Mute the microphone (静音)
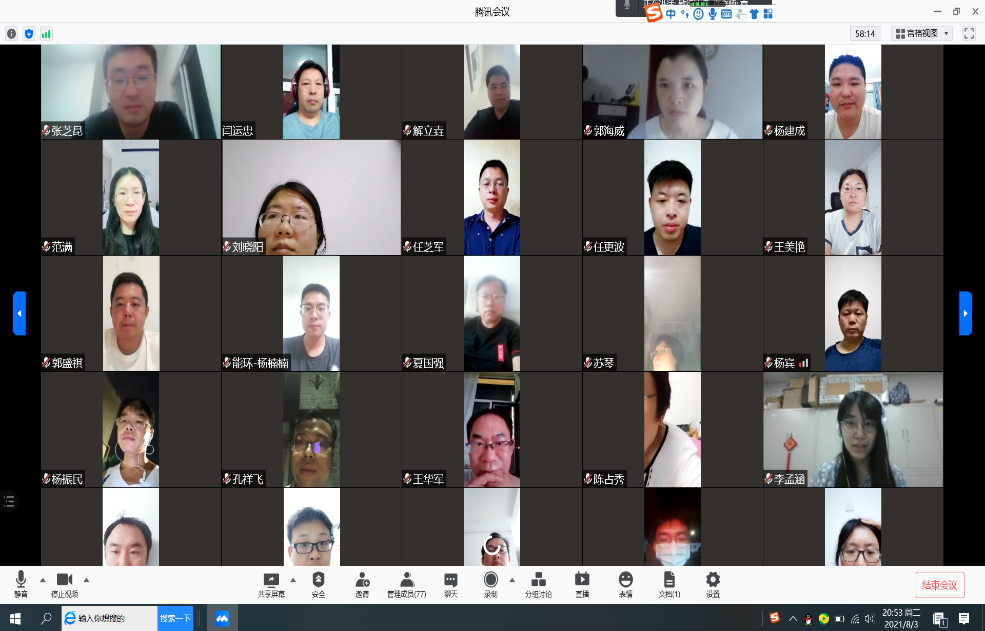 point(20,582)
